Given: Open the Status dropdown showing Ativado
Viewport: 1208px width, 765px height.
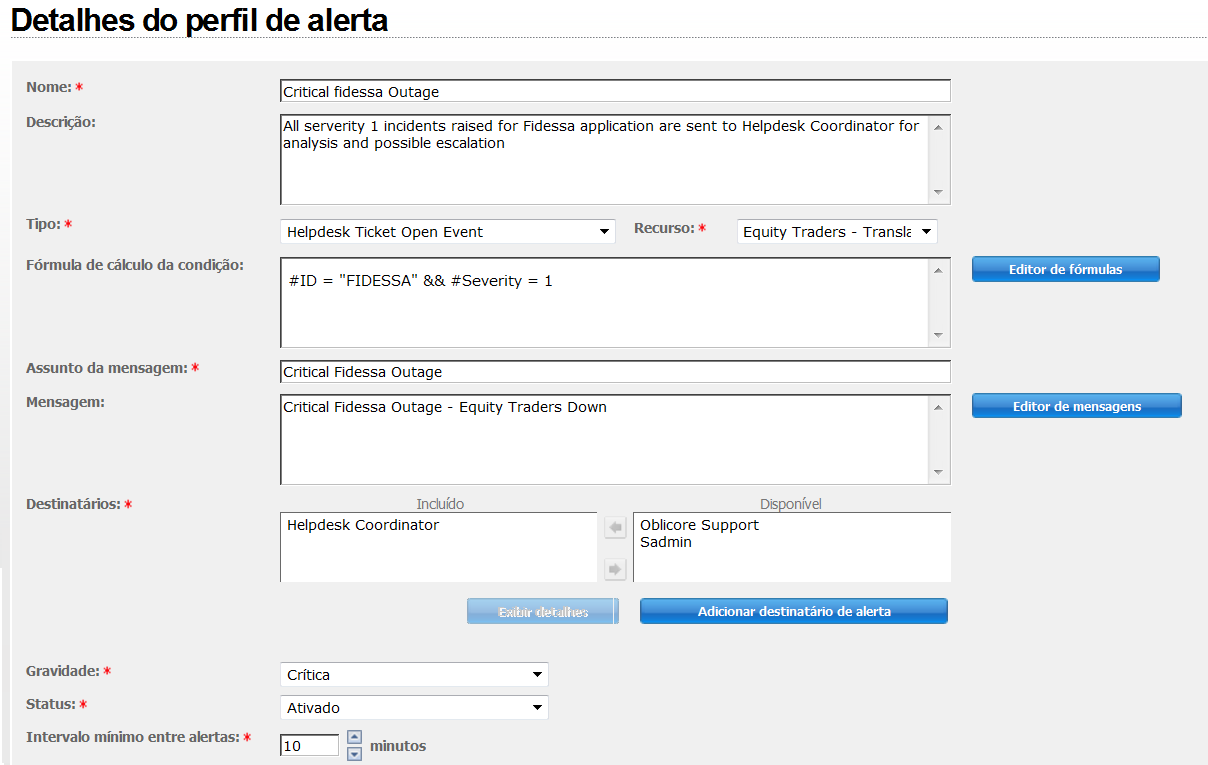Looking at the screenshot, I should tap(538, 707).
